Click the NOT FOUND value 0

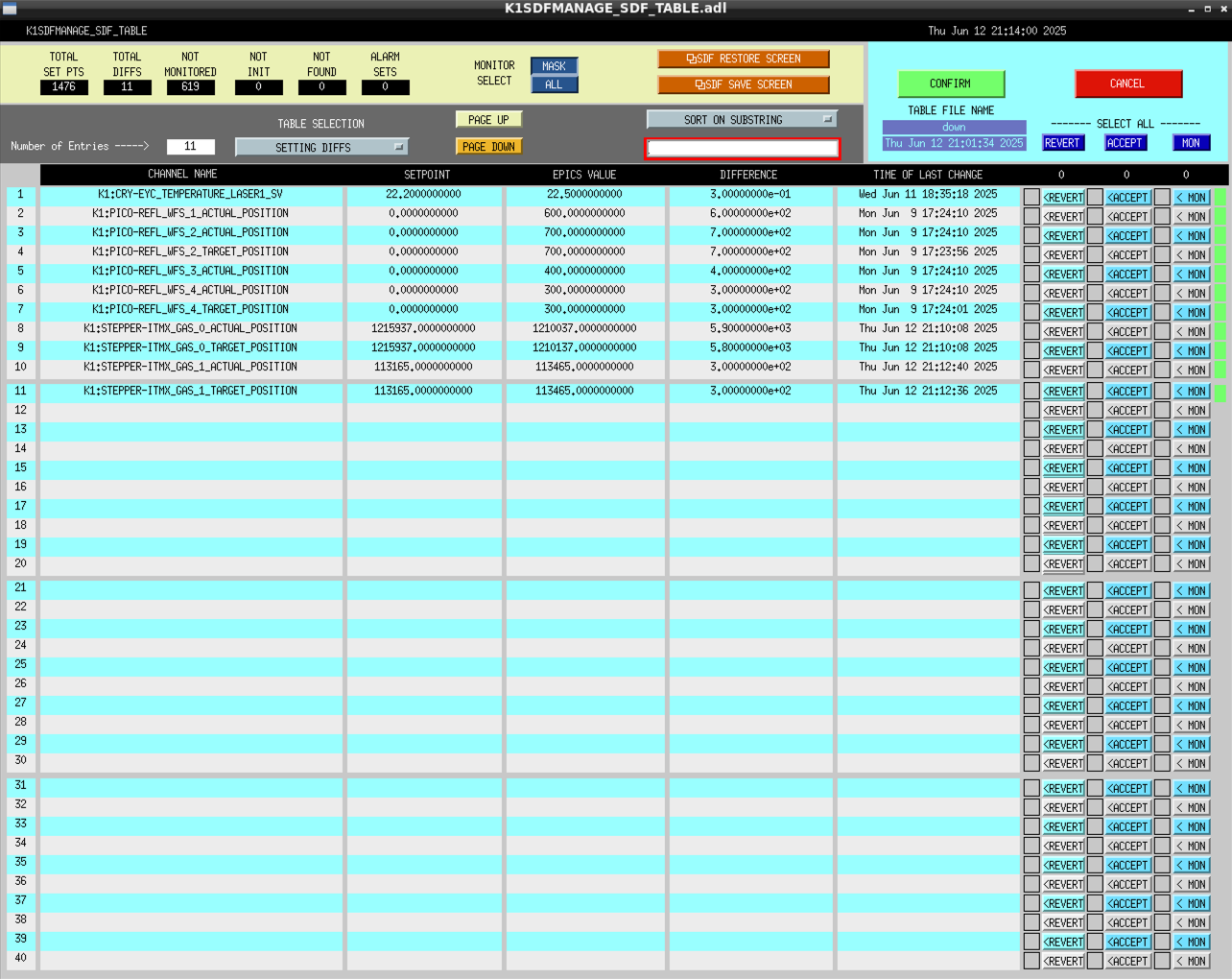point(321,86)
